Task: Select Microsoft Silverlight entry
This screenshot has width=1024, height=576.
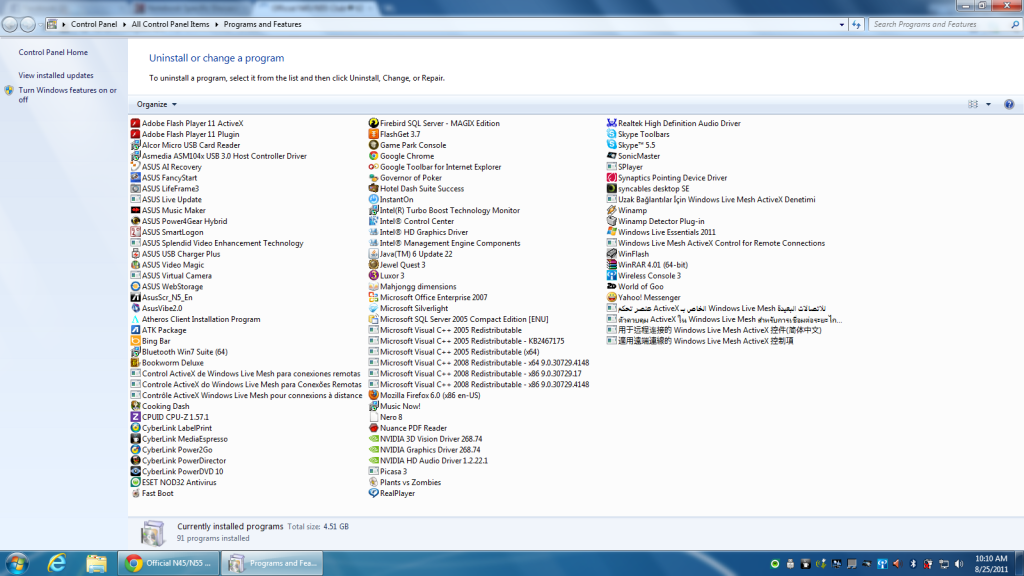Action: [x=408, y=308]
